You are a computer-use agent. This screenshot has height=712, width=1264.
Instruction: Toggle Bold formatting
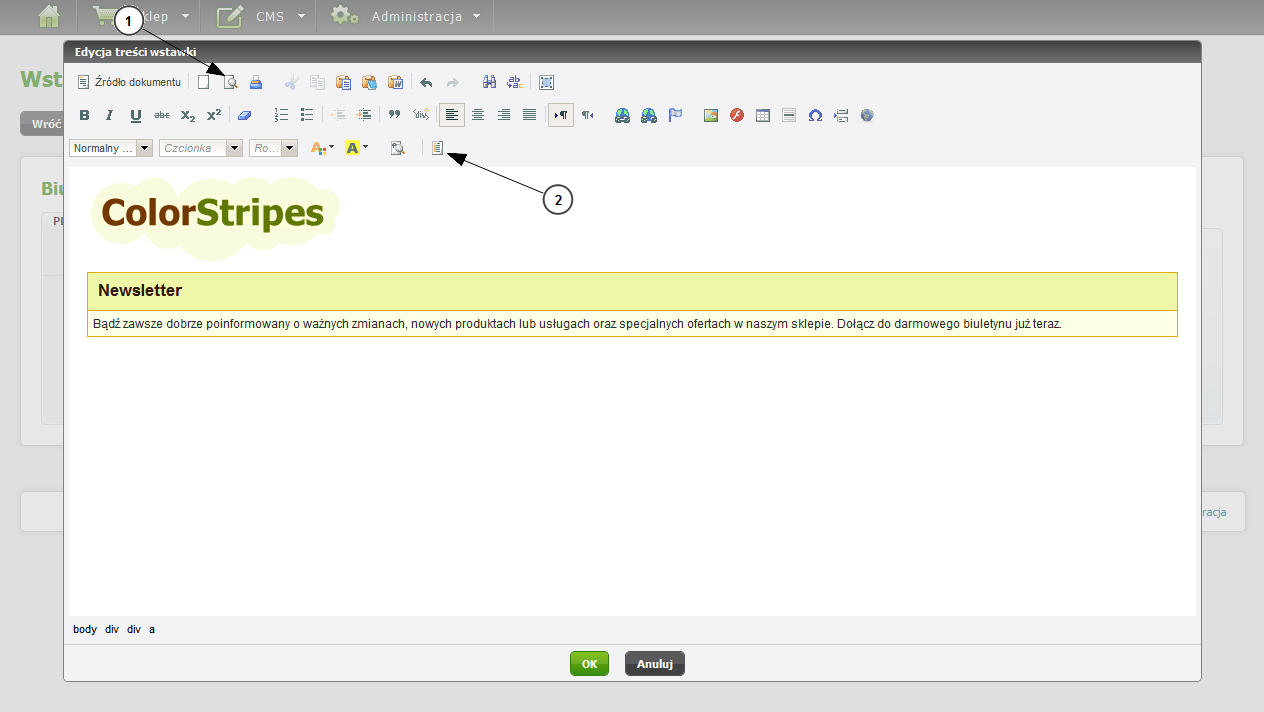coord(84,115)
